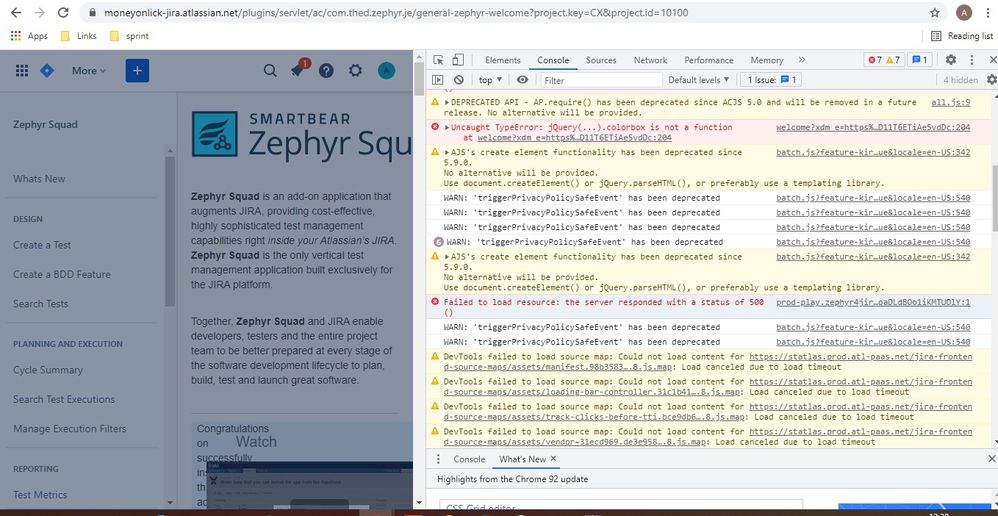Select the drawer Console tab
Screen dimensions: 998x516
[469, 459]
